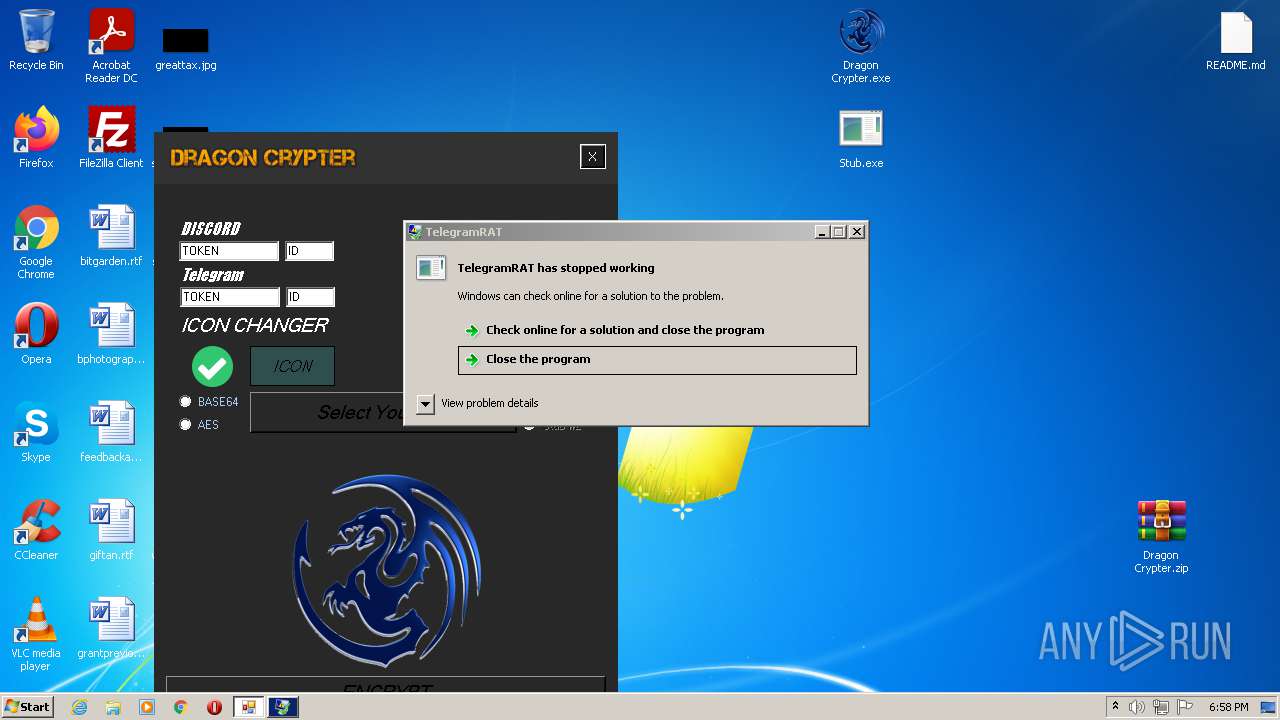Open VLC media player shortcut

[x=36, y=634]
